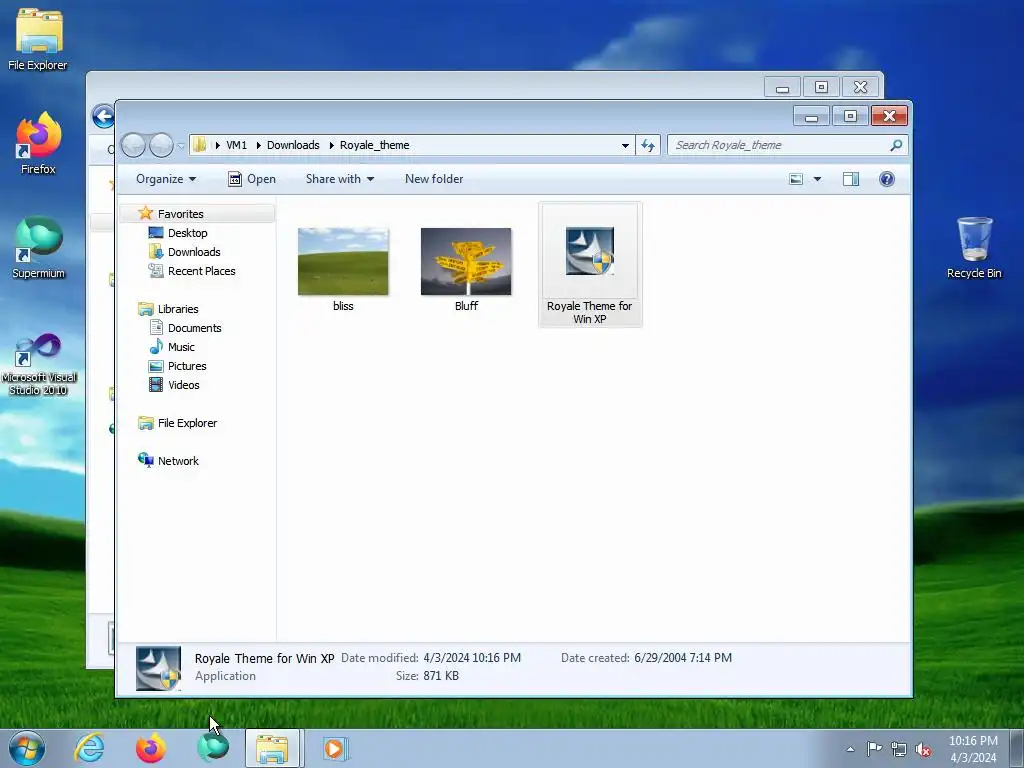Viewport: 1024px width, 768px height.
Task: Select Network in the navigation pane
Action: (x=178, y=460)
